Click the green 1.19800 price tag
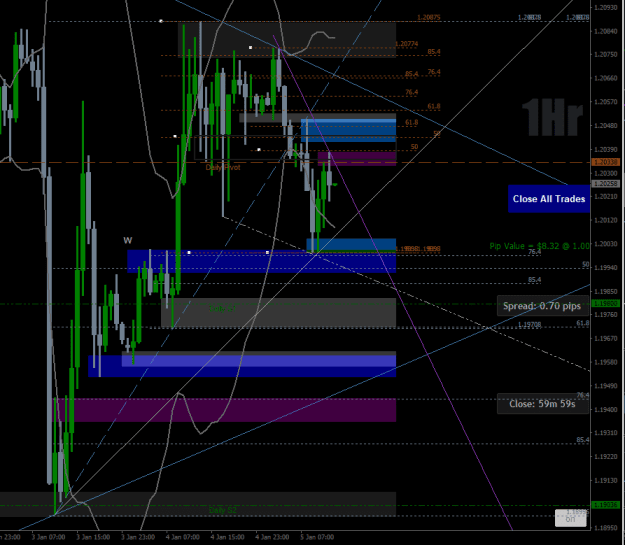This screenshot has height=545, width=625. tap(606, 303)
